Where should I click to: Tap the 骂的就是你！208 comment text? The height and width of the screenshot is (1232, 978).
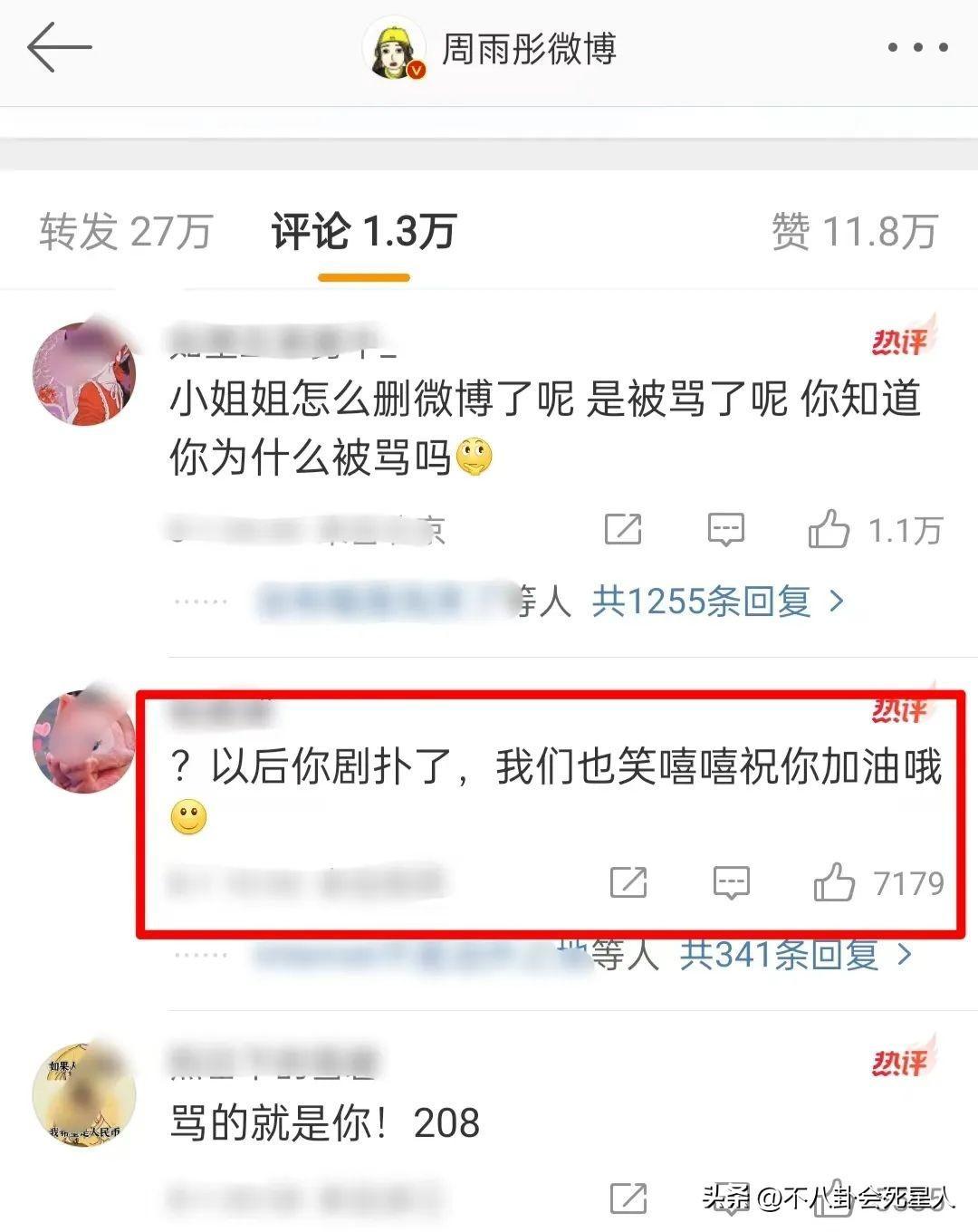pyautogui.click(x=325, y=1123)
